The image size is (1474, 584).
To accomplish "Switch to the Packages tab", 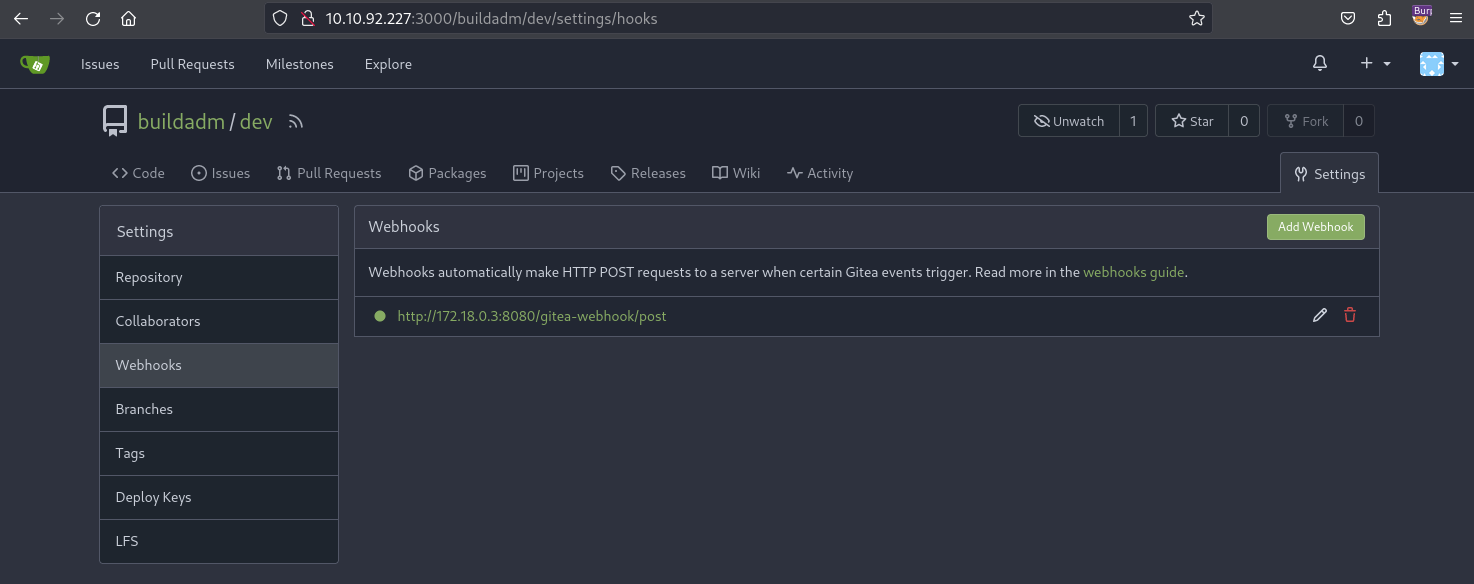I will [x=447, y=173].
